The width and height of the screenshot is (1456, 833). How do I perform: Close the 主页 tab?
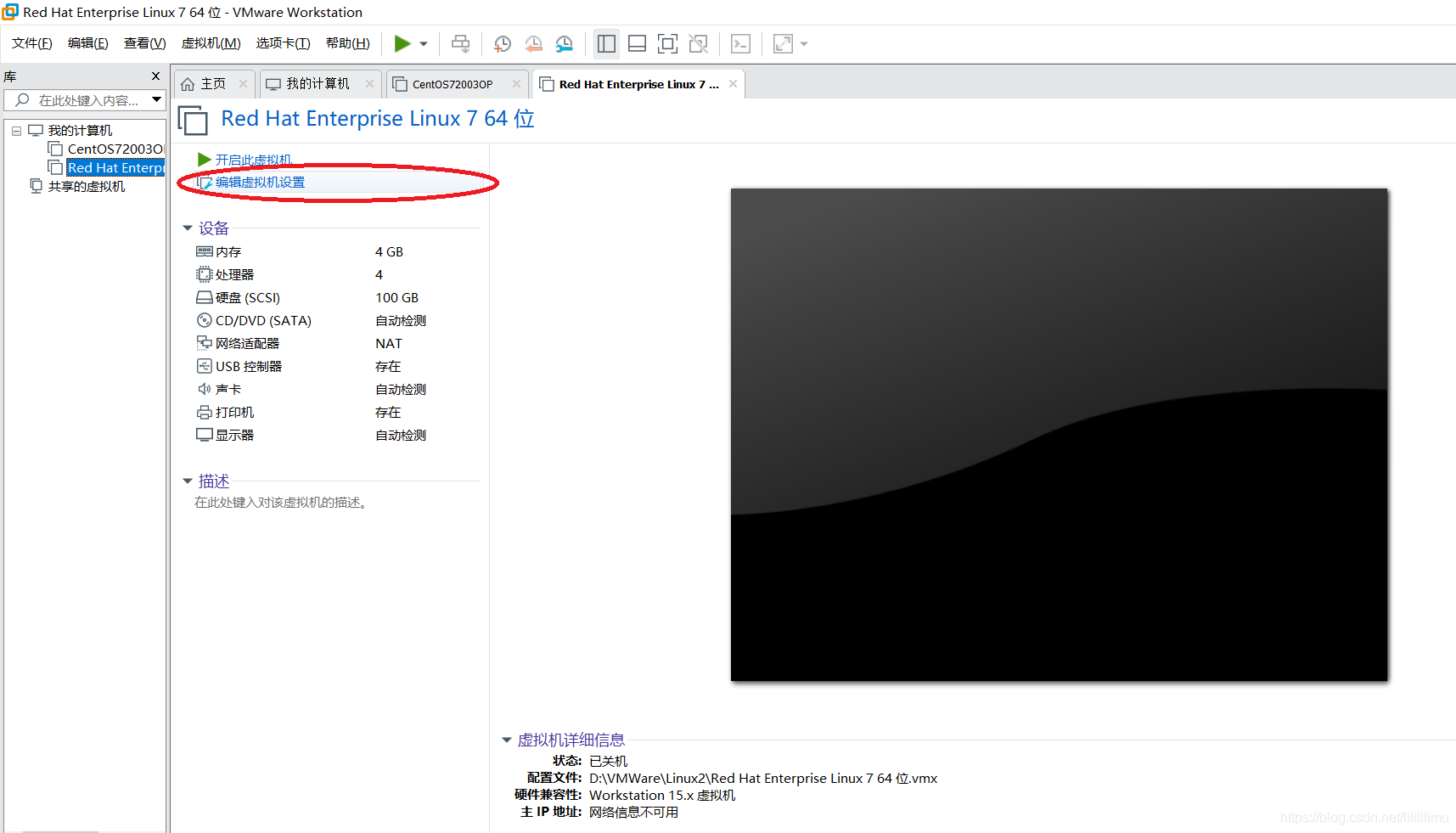244,83
